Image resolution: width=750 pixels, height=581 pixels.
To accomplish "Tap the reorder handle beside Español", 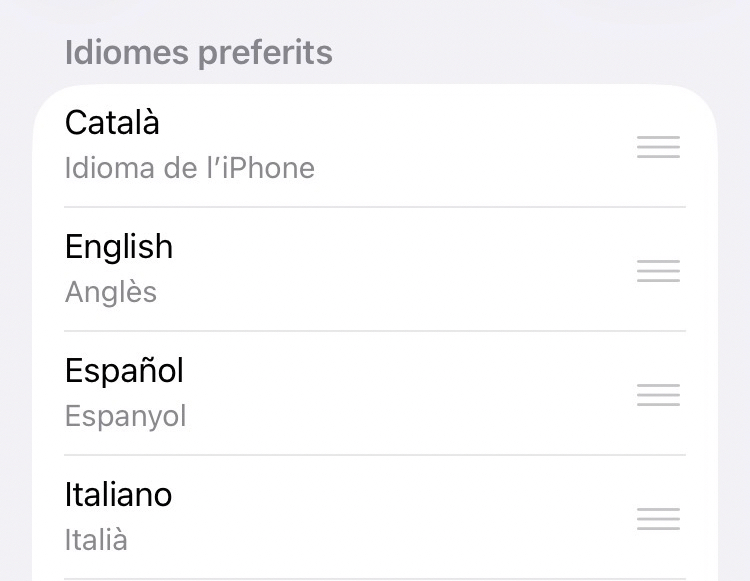I will pyautogui.click(x=658, y=395).
